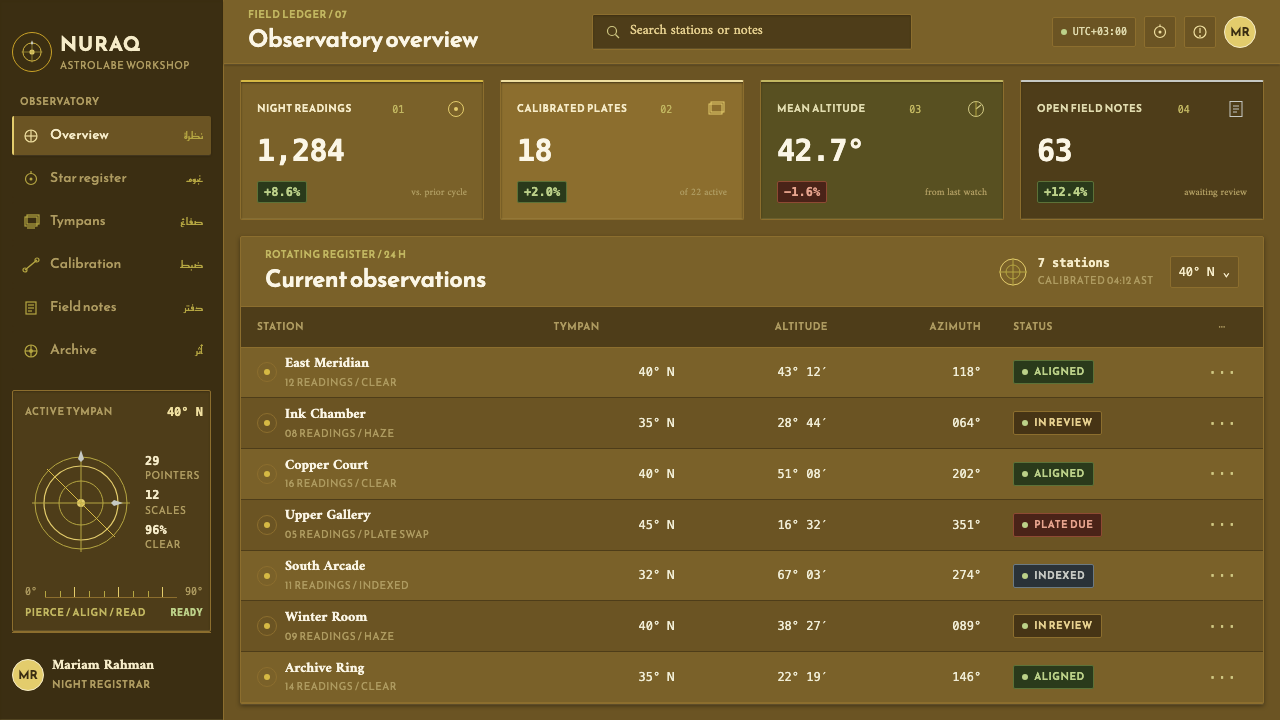Click the Active Tympan astrolabe dial
The width and height of the screenshot is (1280, 720).
point(81,503)
